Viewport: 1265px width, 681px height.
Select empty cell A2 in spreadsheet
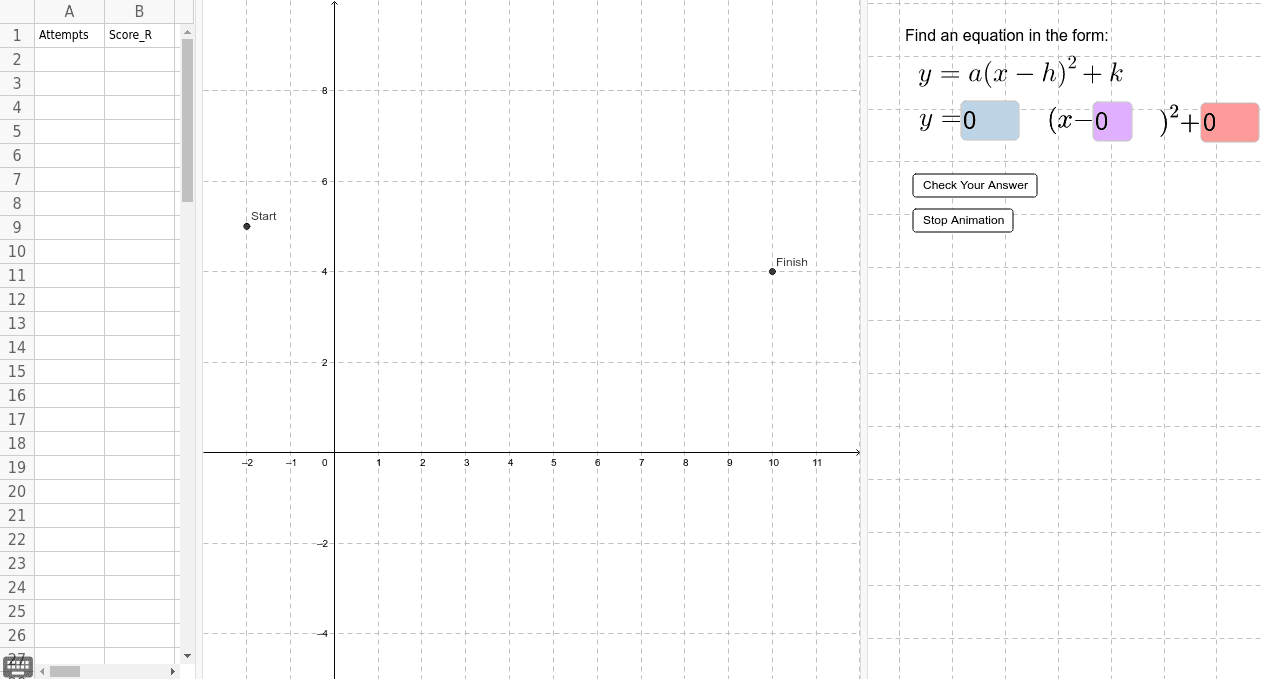point(69,59)
